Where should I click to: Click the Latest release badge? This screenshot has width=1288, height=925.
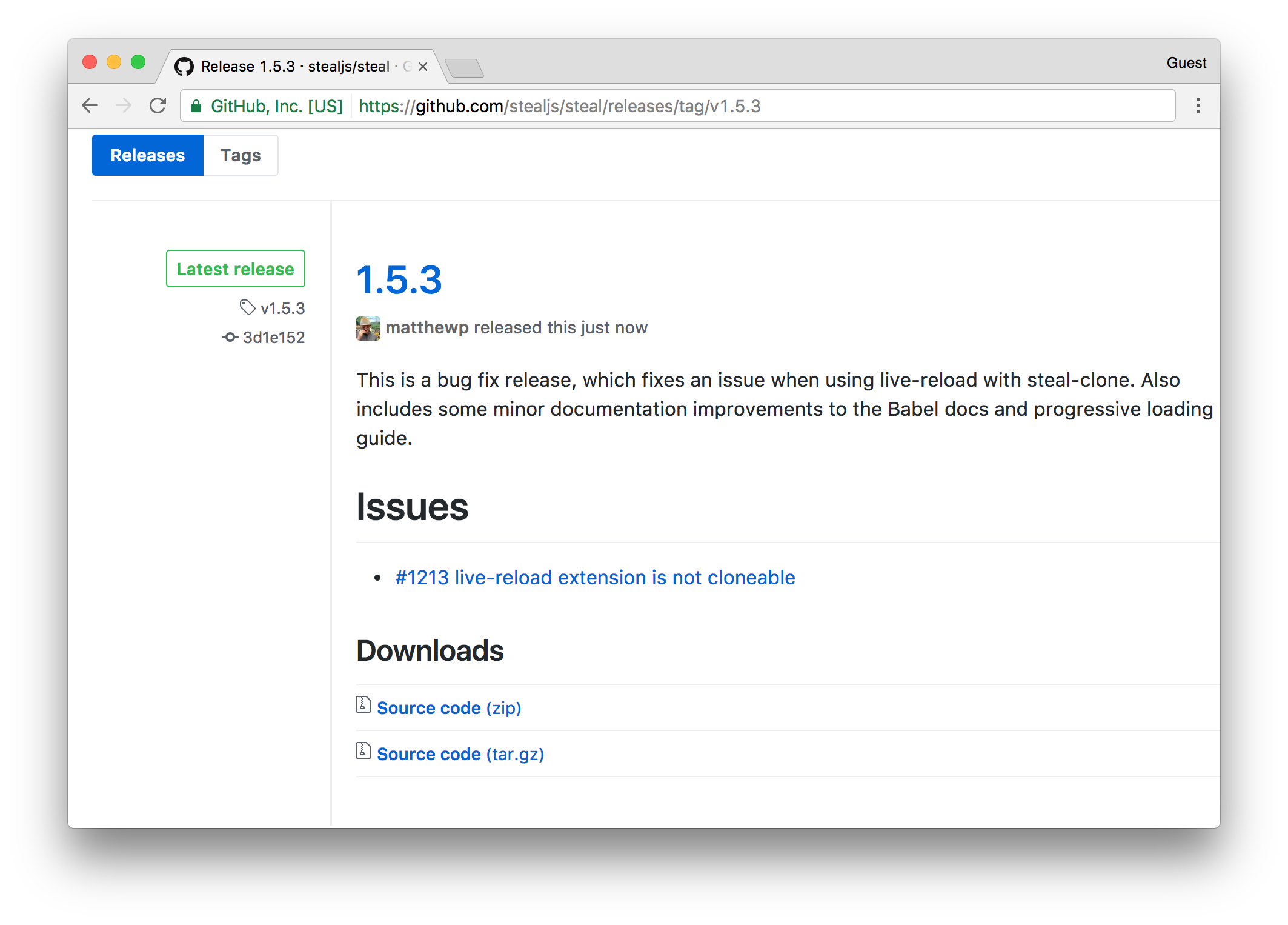tap(236, 269)
